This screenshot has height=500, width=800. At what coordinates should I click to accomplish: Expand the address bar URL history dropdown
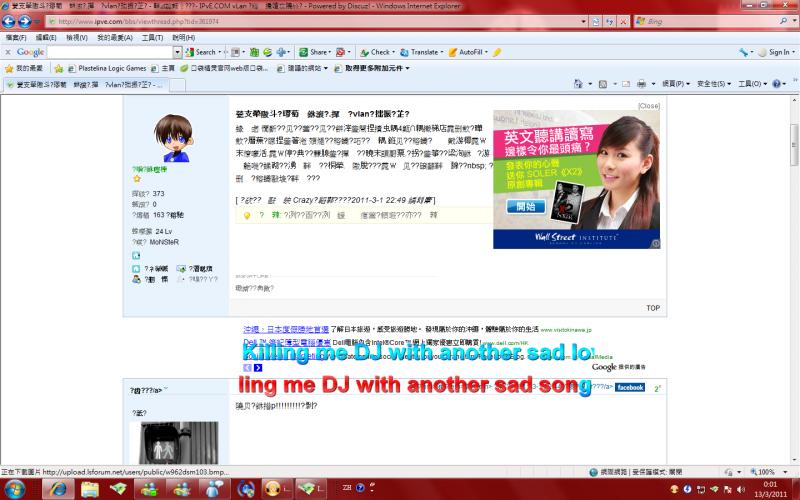click(584, 21)
